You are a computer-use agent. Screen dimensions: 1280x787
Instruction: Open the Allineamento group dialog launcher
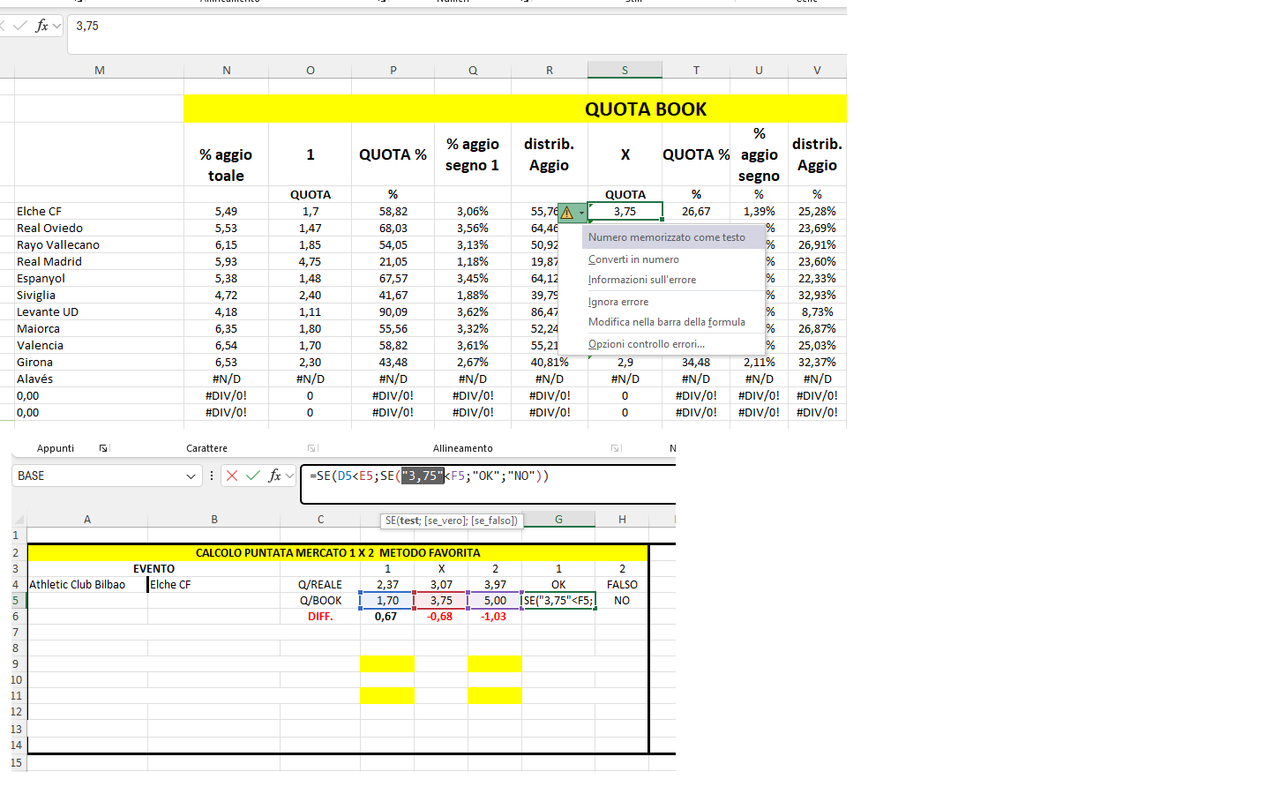click(615, 448)
